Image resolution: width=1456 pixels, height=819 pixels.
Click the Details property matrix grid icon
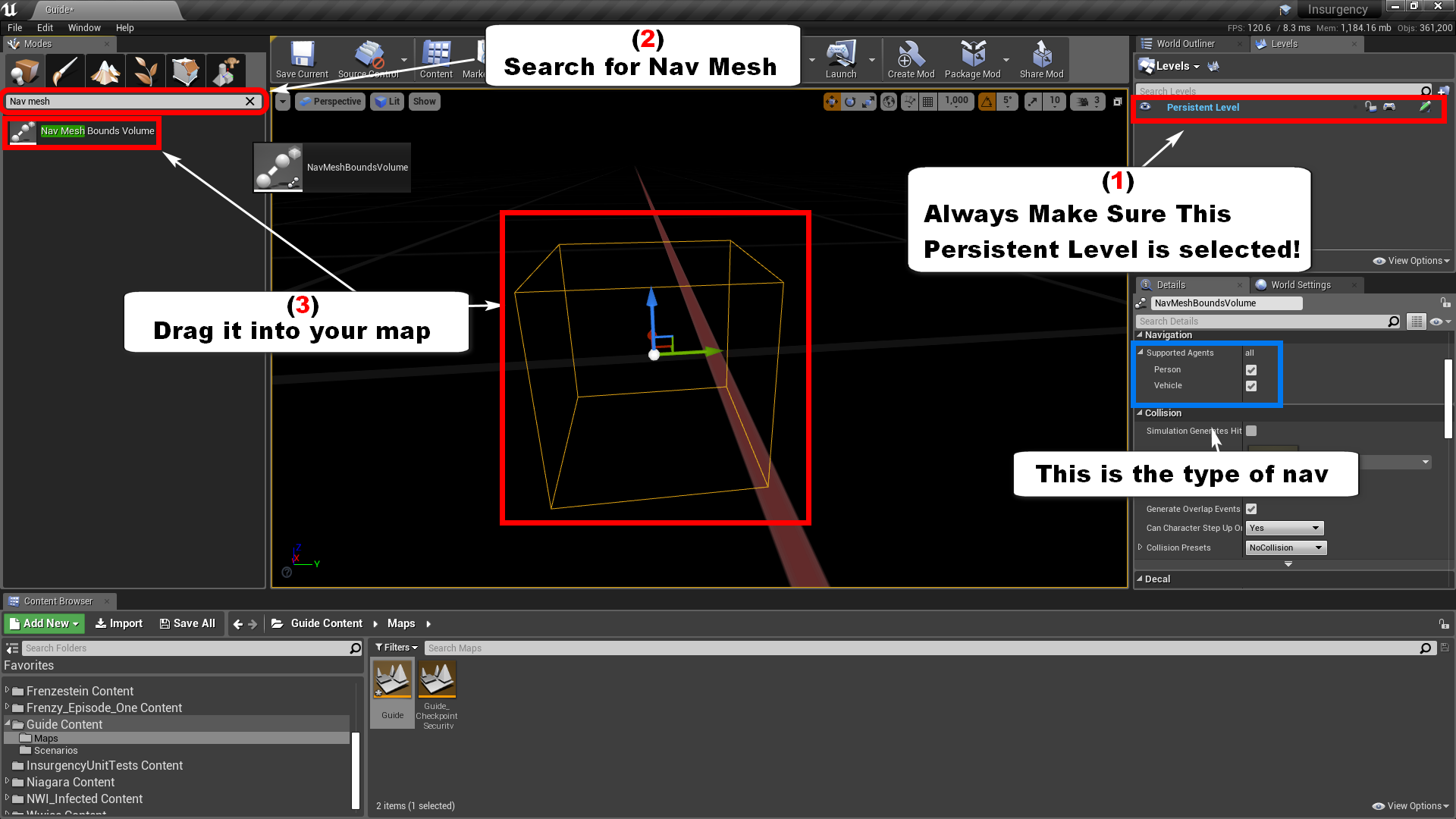pyautogui.click(x=1416, y=322)
